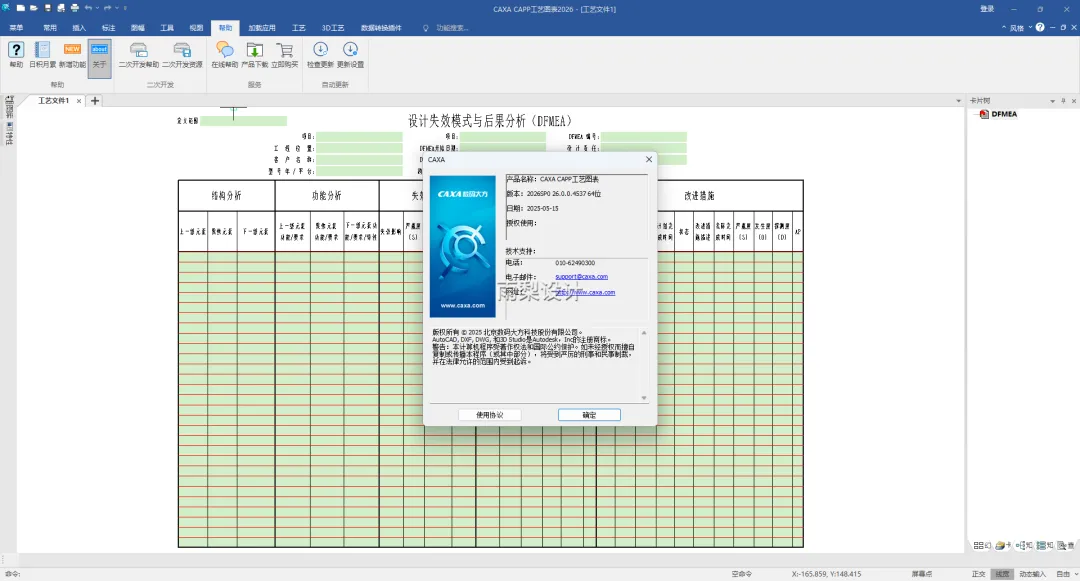Switch to the 插入 ribbon tab
The width and height of the screenshot is (1080, 581).
[79, 28]
